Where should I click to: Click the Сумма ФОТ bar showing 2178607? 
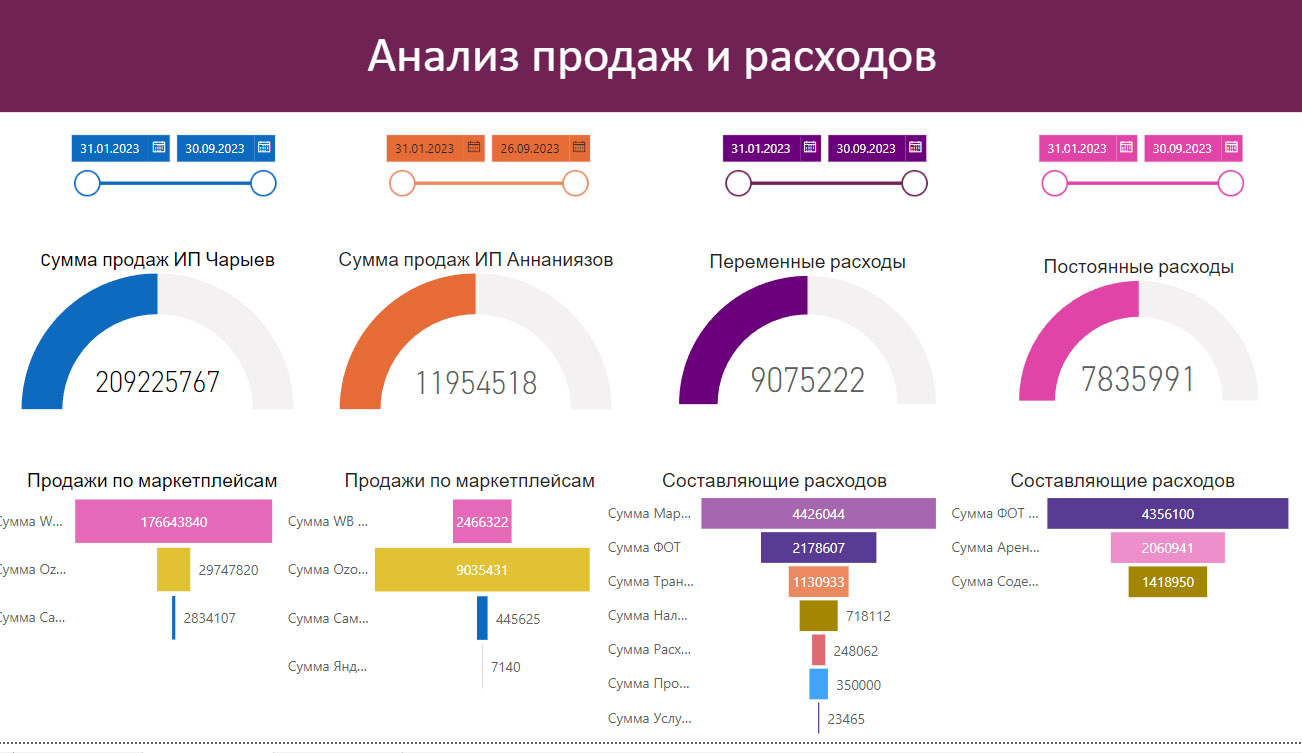tap(818, 547)
